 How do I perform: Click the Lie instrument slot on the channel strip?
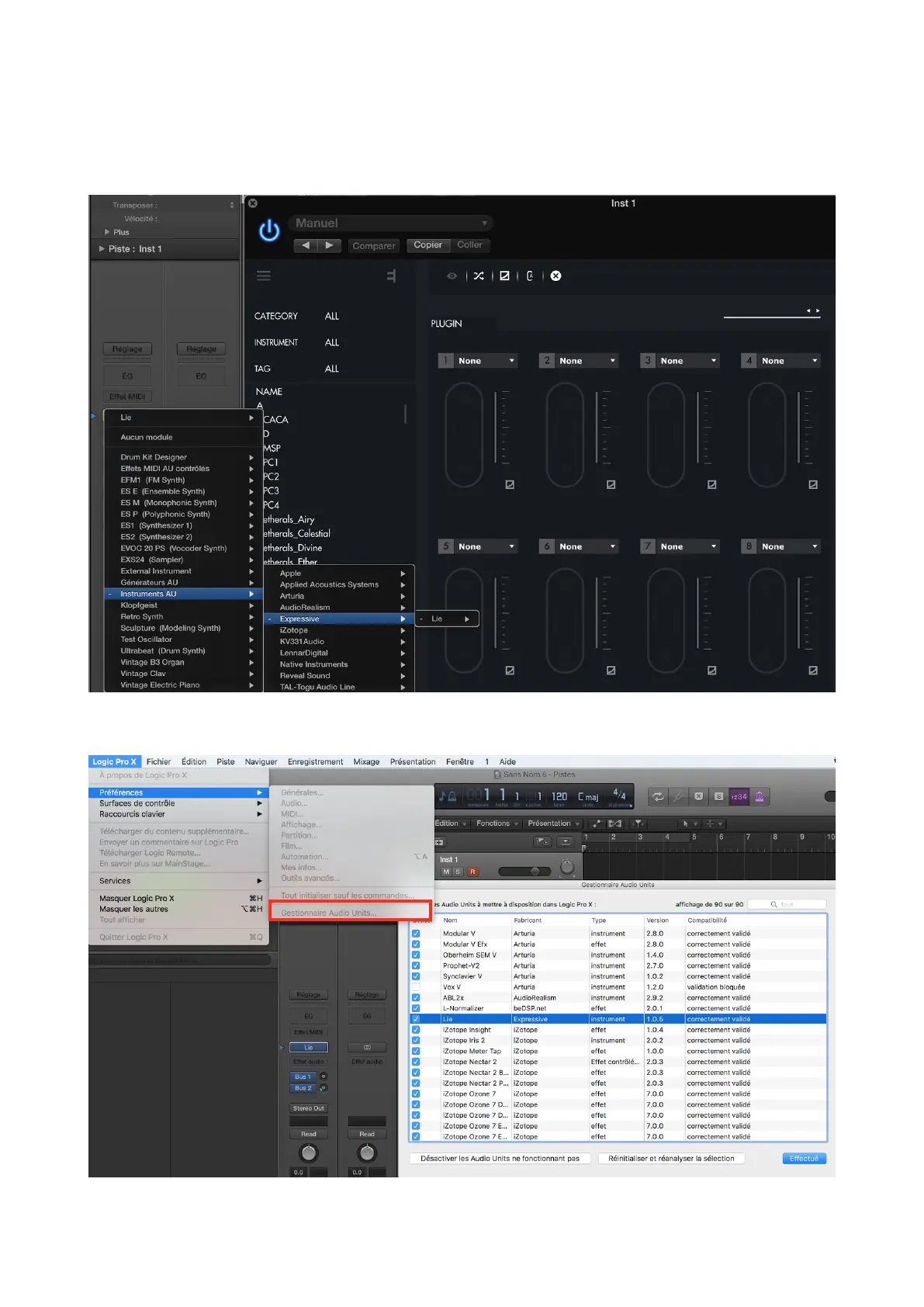coord(309,1047)
